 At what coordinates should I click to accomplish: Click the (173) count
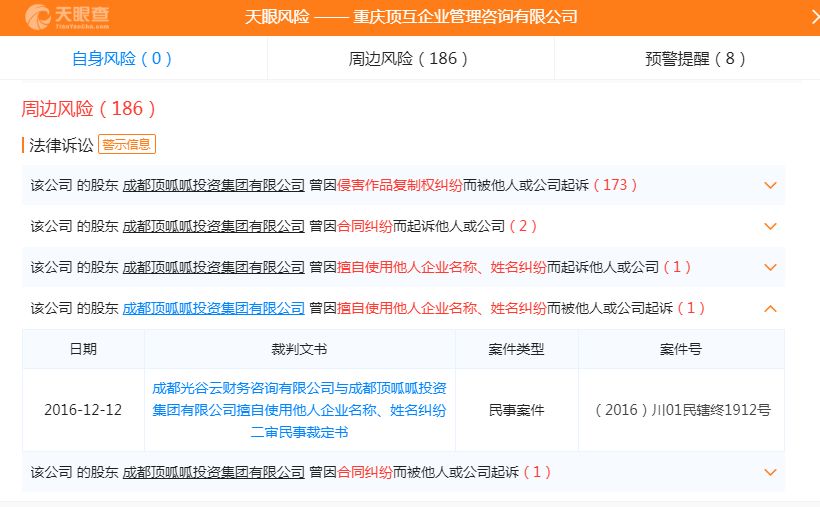click(615, 185)
